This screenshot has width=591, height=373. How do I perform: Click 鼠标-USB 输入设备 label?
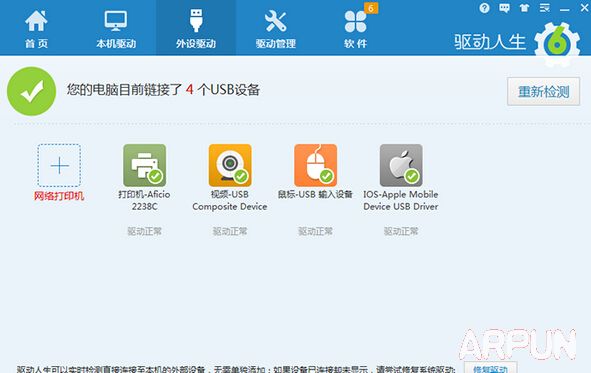click(315, 194)
